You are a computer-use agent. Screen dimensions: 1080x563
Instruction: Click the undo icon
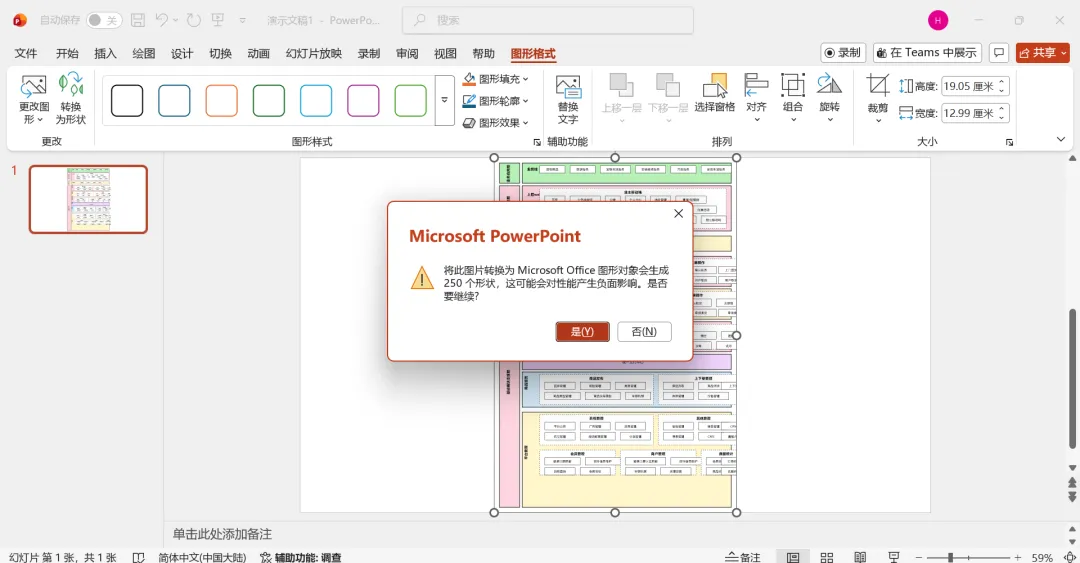pyautogui.click(x=162, y=21)
